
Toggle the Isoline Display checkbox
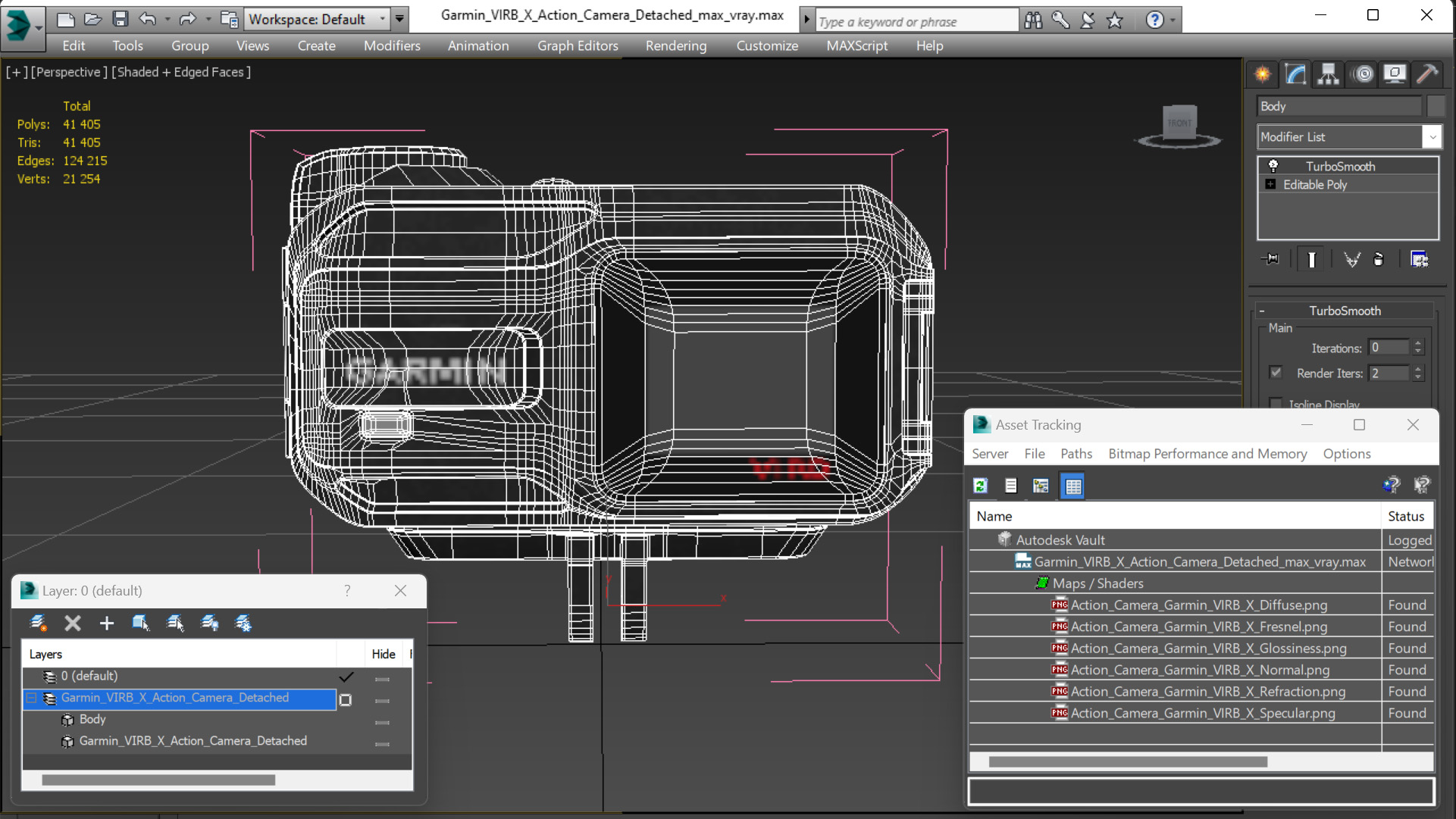tap(1276, 403)
